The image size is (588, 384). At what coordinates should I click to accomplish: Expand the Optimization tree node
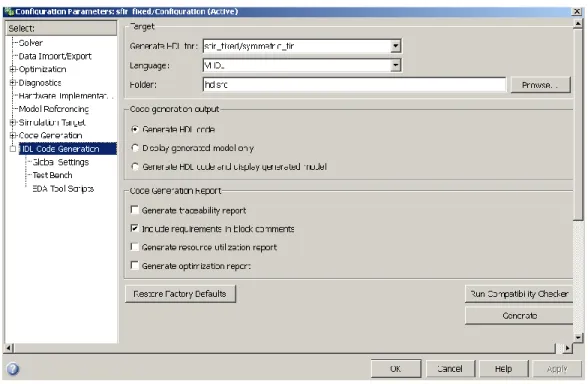12,69
